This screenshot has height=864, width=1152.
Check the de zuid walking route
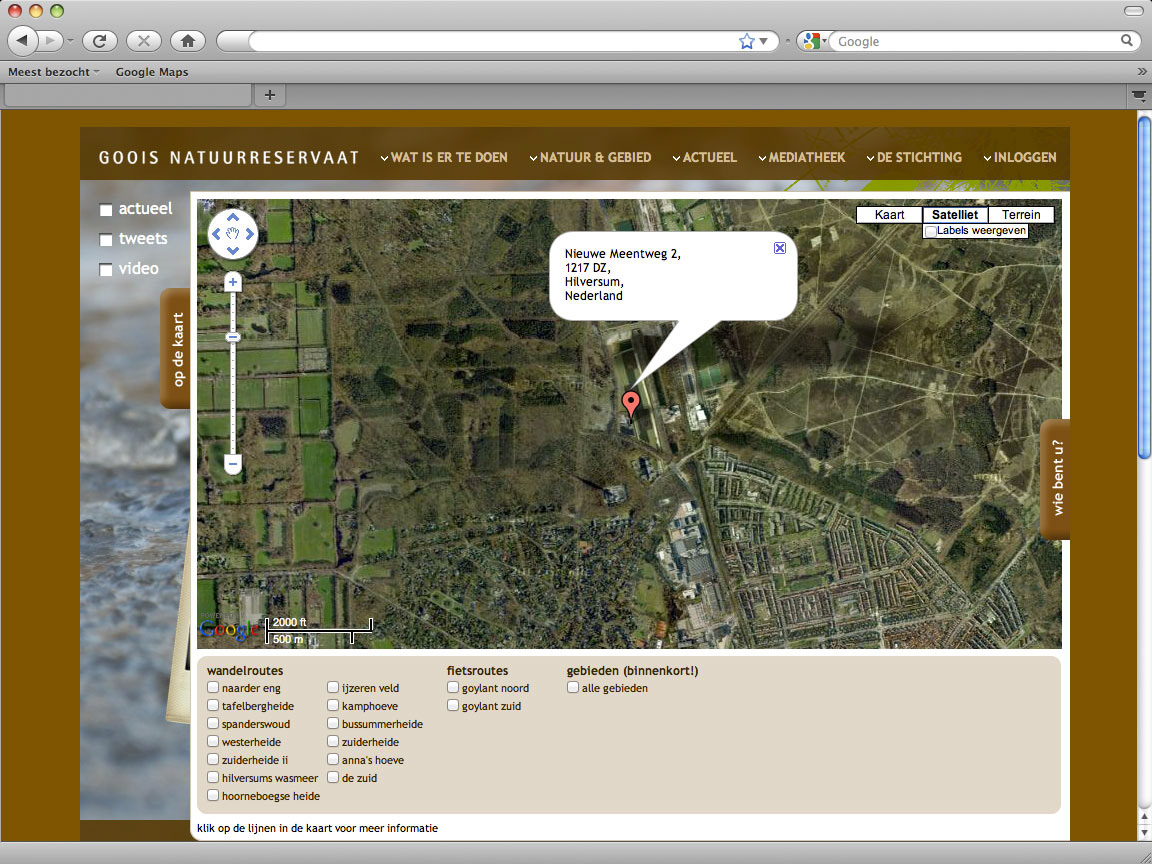[x=333, y=777]
